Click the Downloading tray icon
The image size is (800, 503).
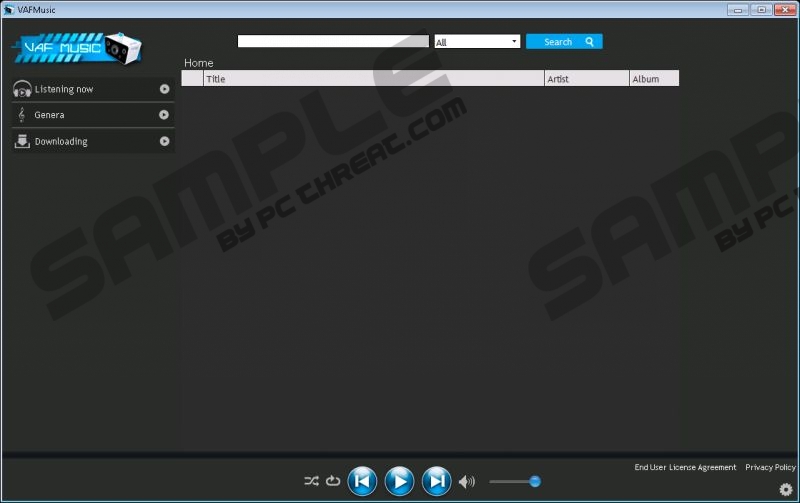pos(22,141)
